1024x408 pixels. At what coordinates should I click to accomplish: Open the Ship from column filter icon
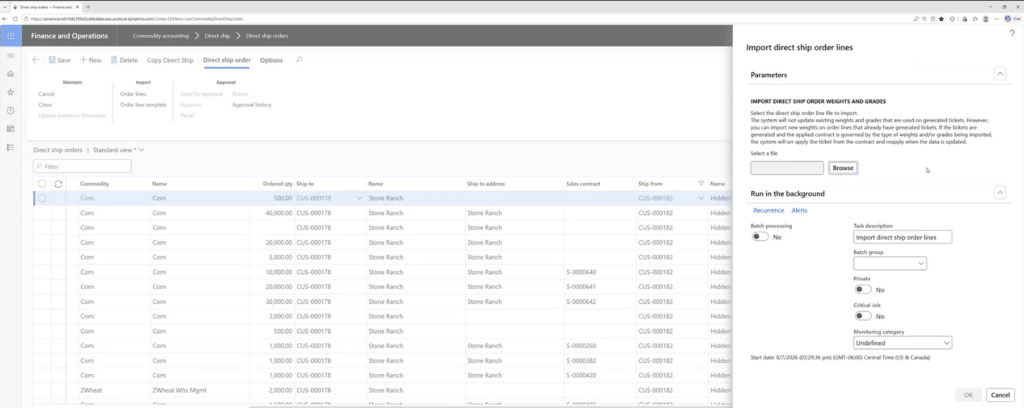click(701, 183)
